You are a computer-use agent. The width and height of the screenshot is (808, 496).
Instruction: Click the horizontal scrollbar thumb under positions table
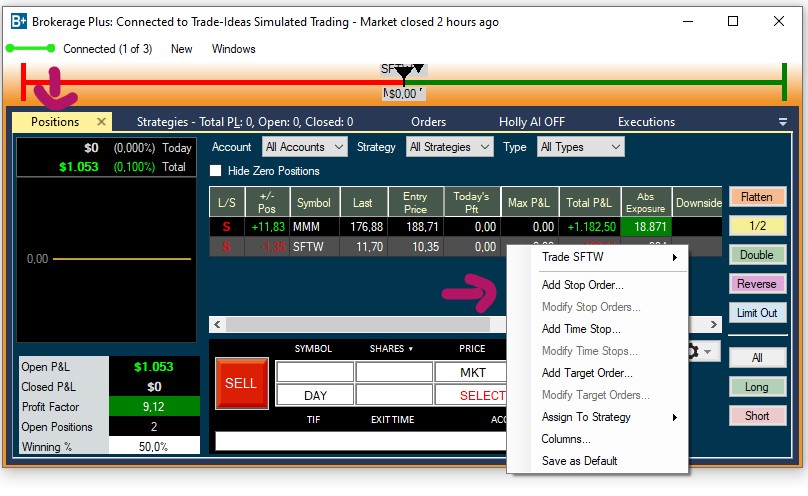tap(358, 324)
